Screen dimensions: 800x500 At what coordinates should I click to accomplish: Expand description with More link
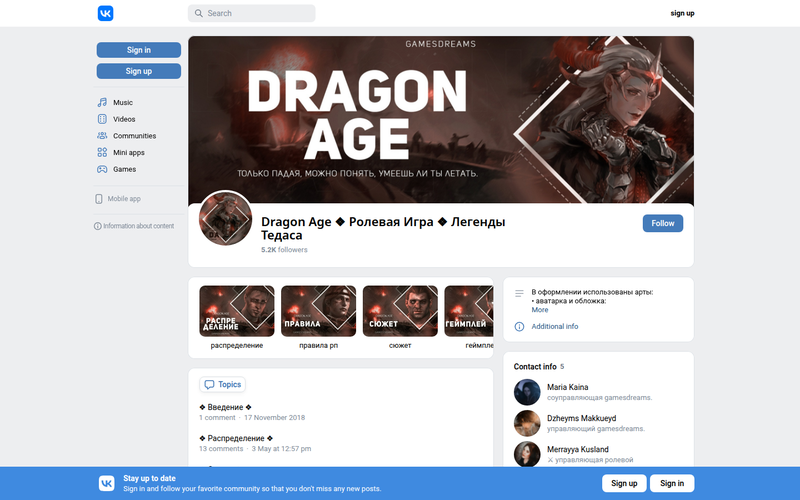pyautogui.click(x=540, y=310)
